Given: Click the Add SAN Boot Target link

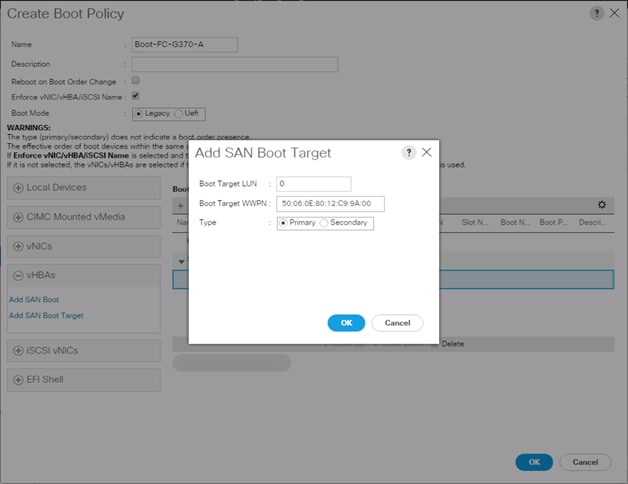Looking at the screenshot, I should [46, 315].
